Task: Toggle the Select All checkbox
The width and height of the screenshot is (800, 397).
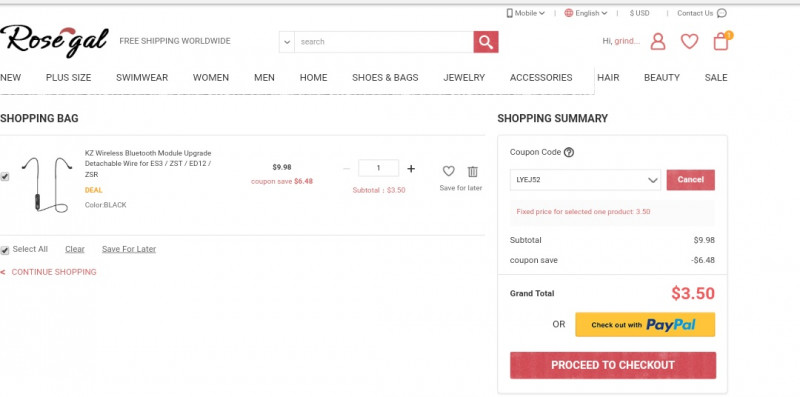Action: (5, 250)
